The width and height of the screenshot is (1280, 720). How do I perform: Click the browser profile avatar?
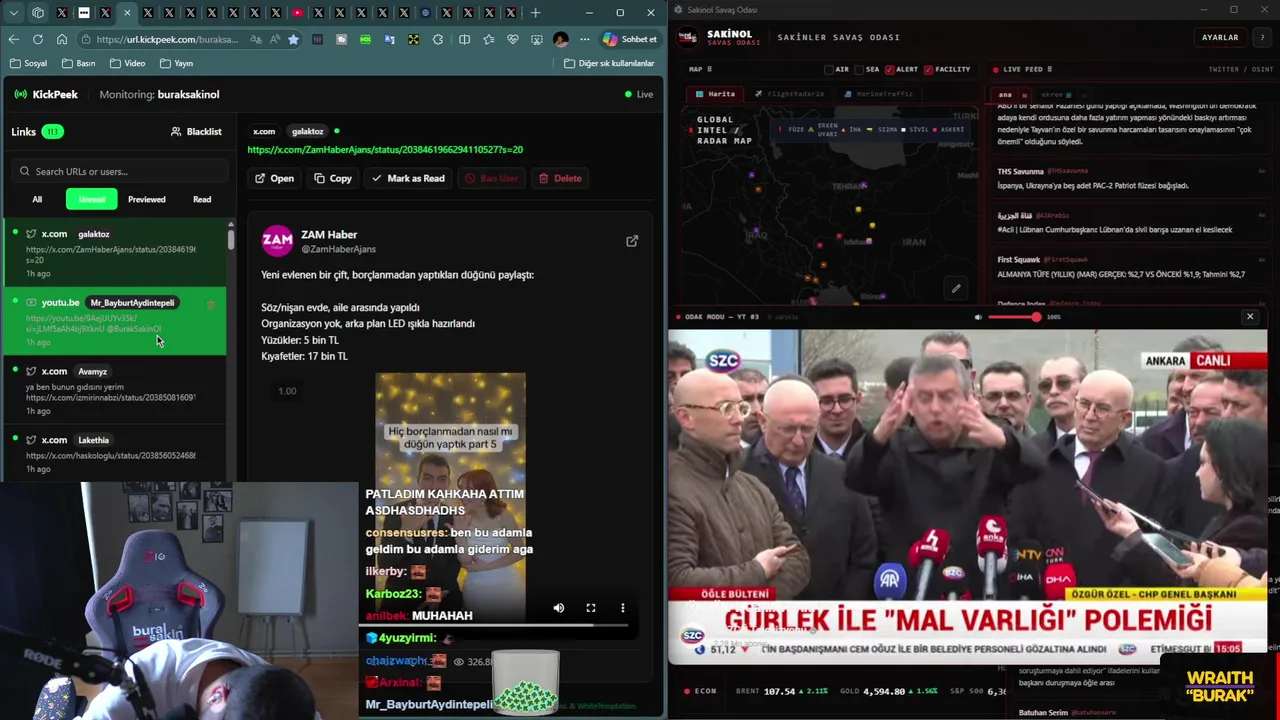point(561,39)
